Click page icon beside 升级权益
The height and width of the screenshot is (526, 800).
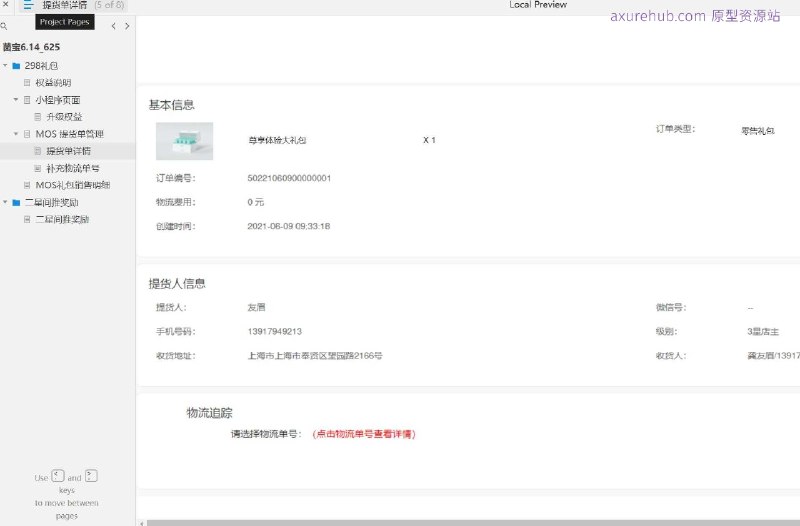click(38, 117)
